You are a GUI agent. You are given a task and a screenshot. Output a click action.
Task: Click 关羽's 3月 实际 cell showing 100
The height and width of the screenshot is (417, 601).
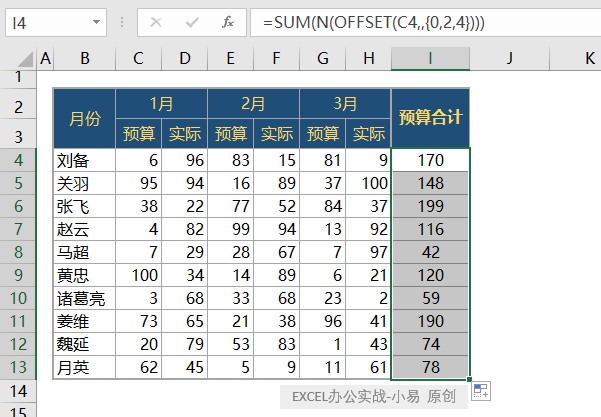click(x=368, y=183)
